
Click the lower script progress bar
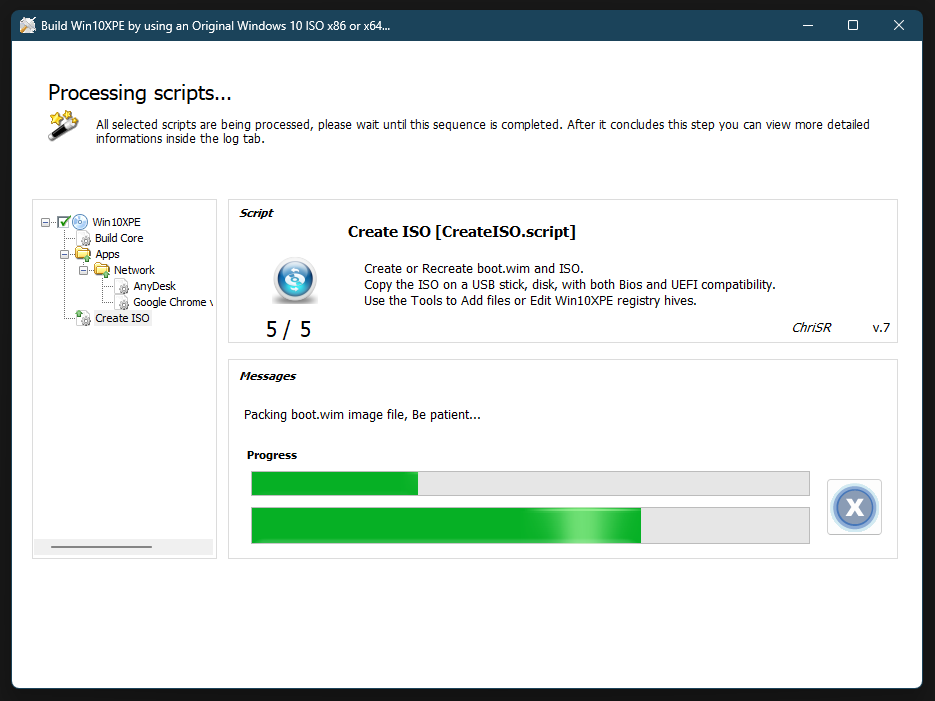point(530,525)
